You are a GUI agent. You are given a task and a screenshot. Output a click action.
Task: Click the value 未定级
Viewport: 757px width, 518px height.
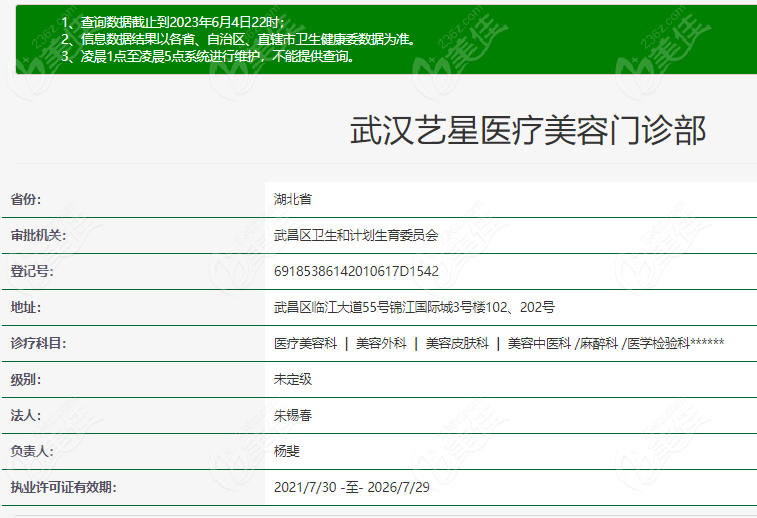[293, 379]
